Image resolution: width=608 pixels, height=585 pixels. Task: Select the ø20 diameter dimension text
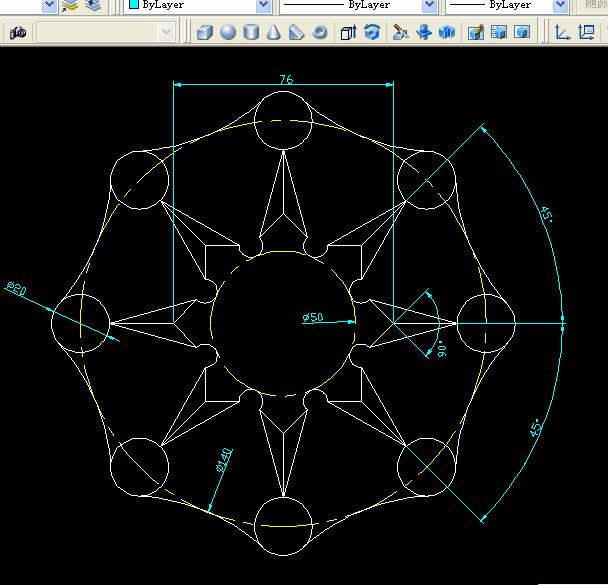(16, 289)
